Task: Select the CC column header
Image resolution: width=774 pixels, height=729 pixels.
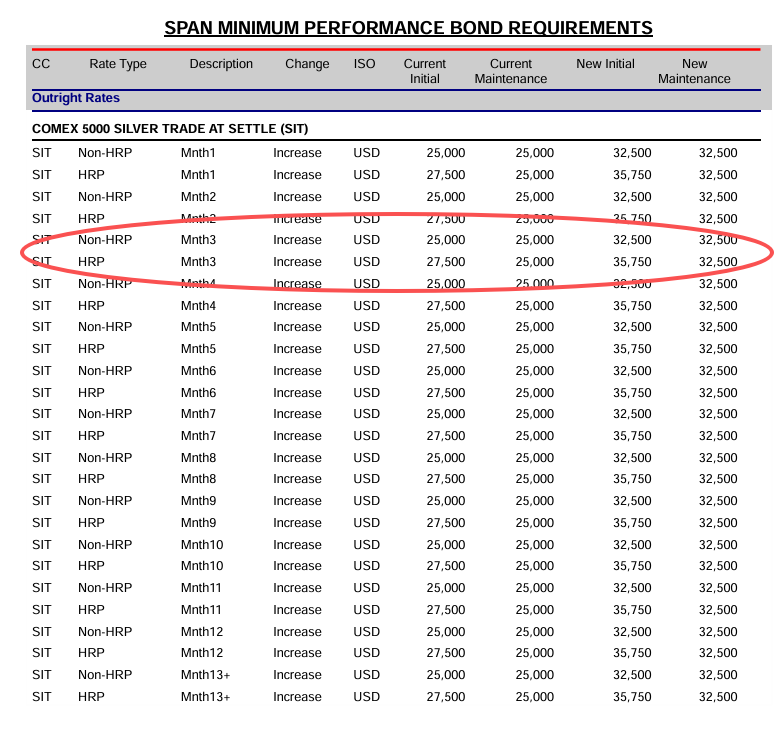Action: (41, 64)
